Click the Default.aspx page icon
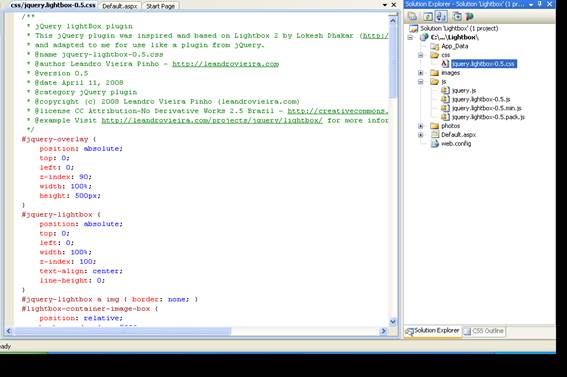This screenshot has width=567, height=377. [x=435, y=134]
